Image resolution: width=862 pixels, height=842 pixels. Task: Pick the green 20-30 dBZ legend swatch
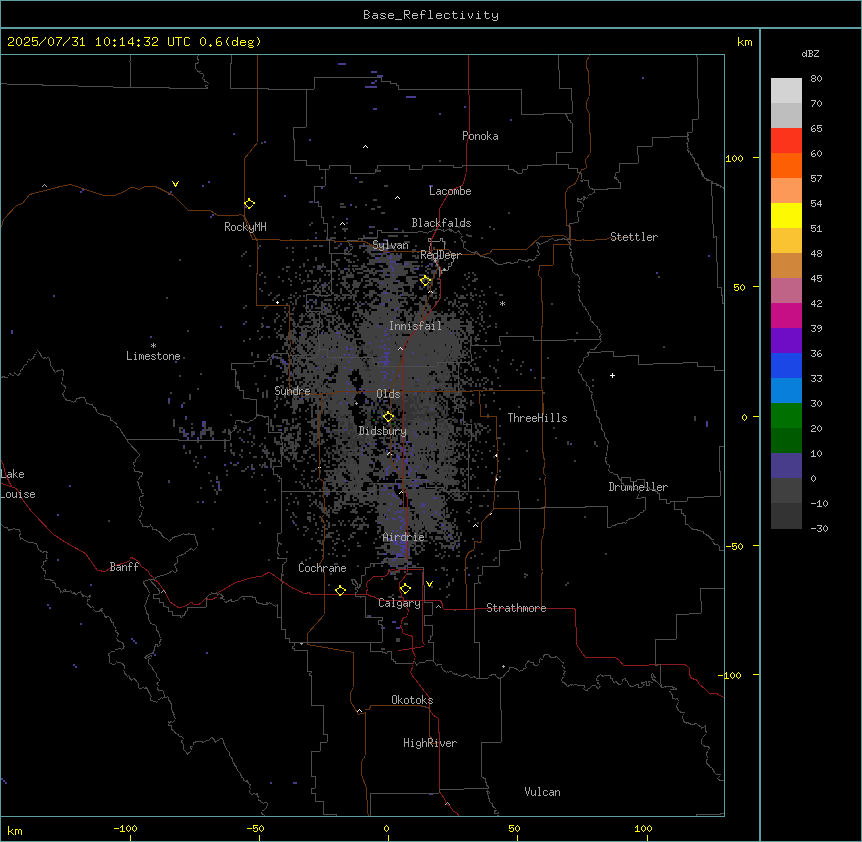tap(786, 416)
